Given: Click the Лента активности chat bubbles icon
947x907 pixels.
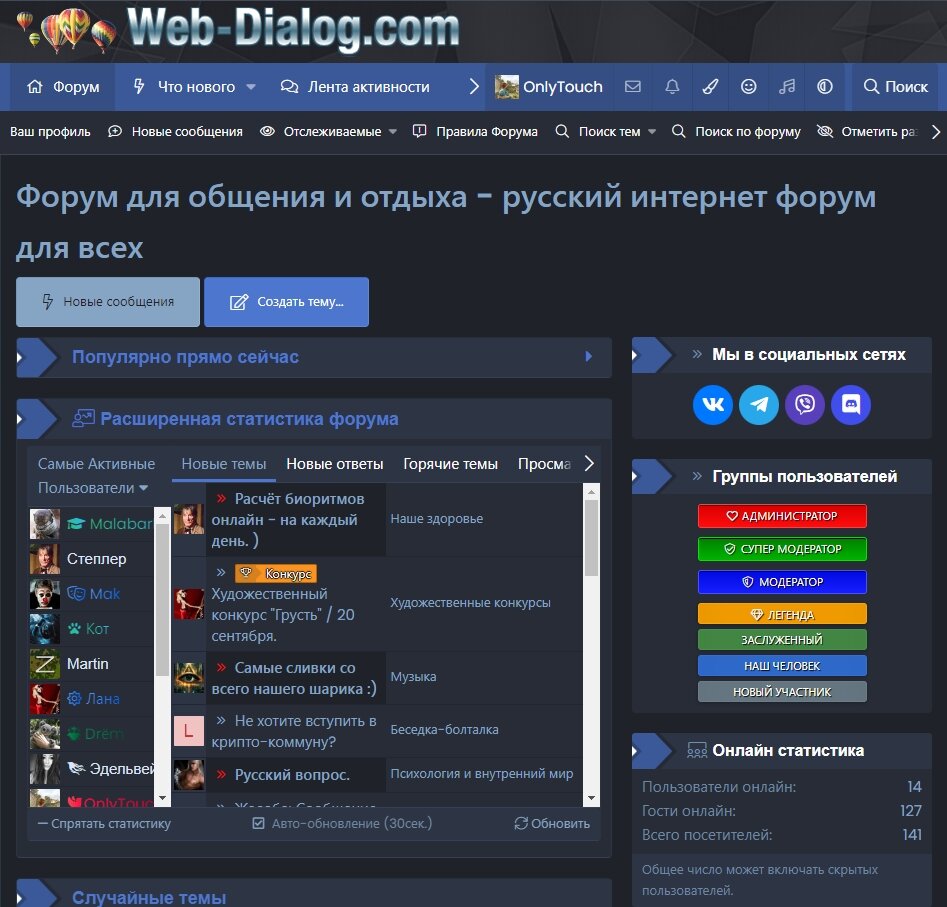Looking at the screenshot, I should pos(289,86).
